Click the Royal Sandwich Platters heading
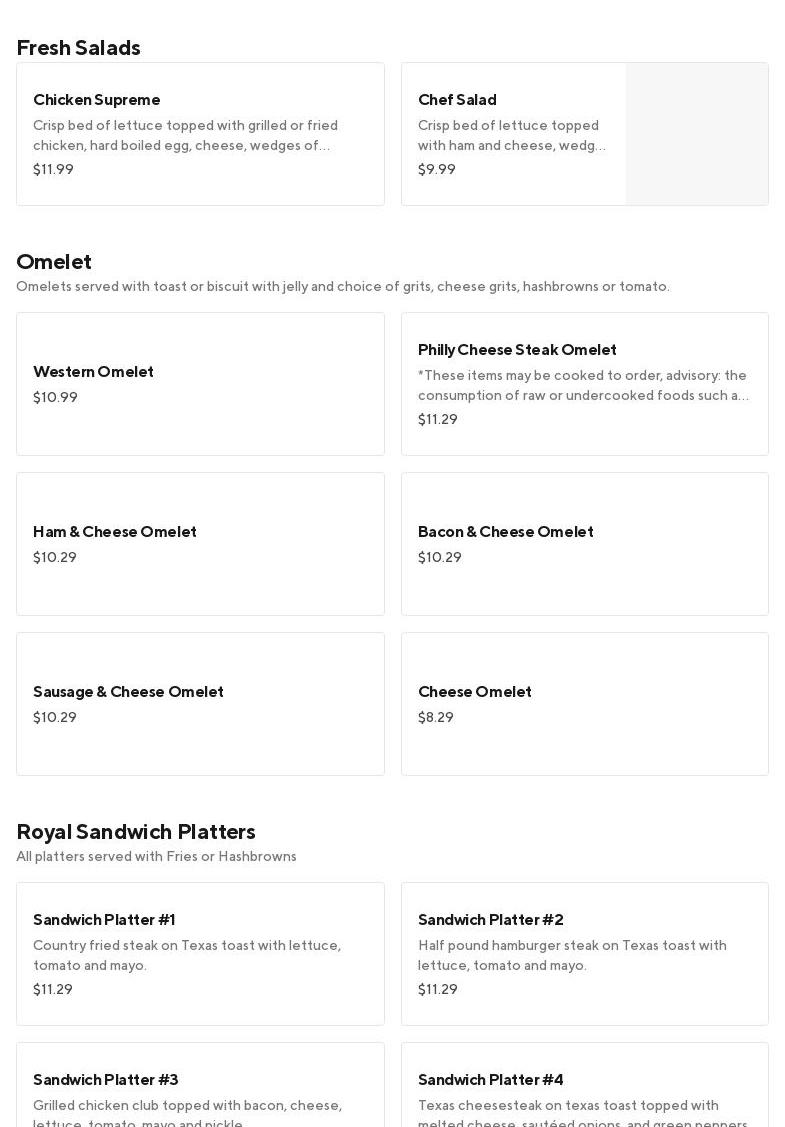Screen dimensions: 785x1127 [136, 832]
